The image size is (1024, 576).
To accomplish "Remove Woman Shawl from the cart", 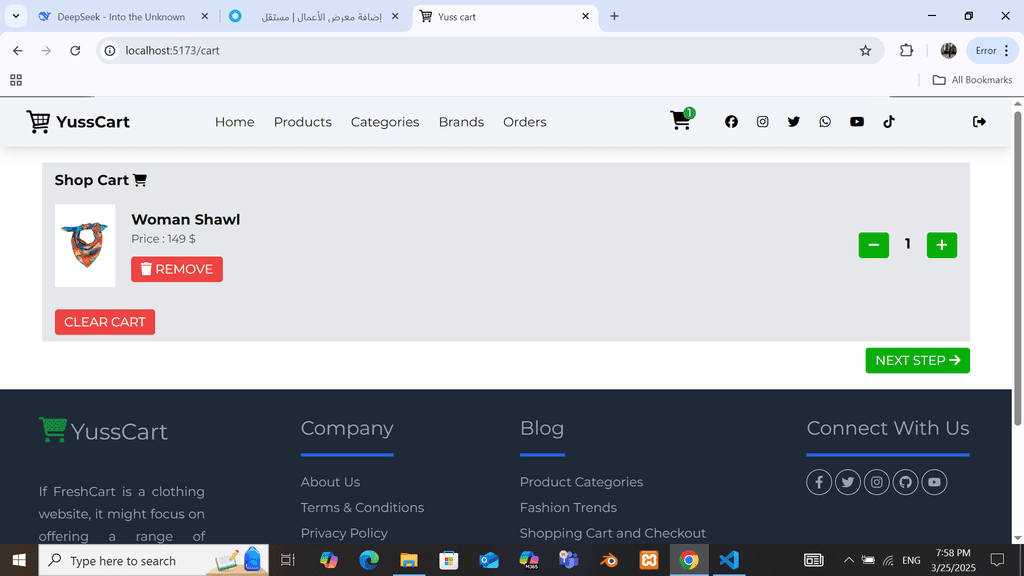I will coord(176,269).
